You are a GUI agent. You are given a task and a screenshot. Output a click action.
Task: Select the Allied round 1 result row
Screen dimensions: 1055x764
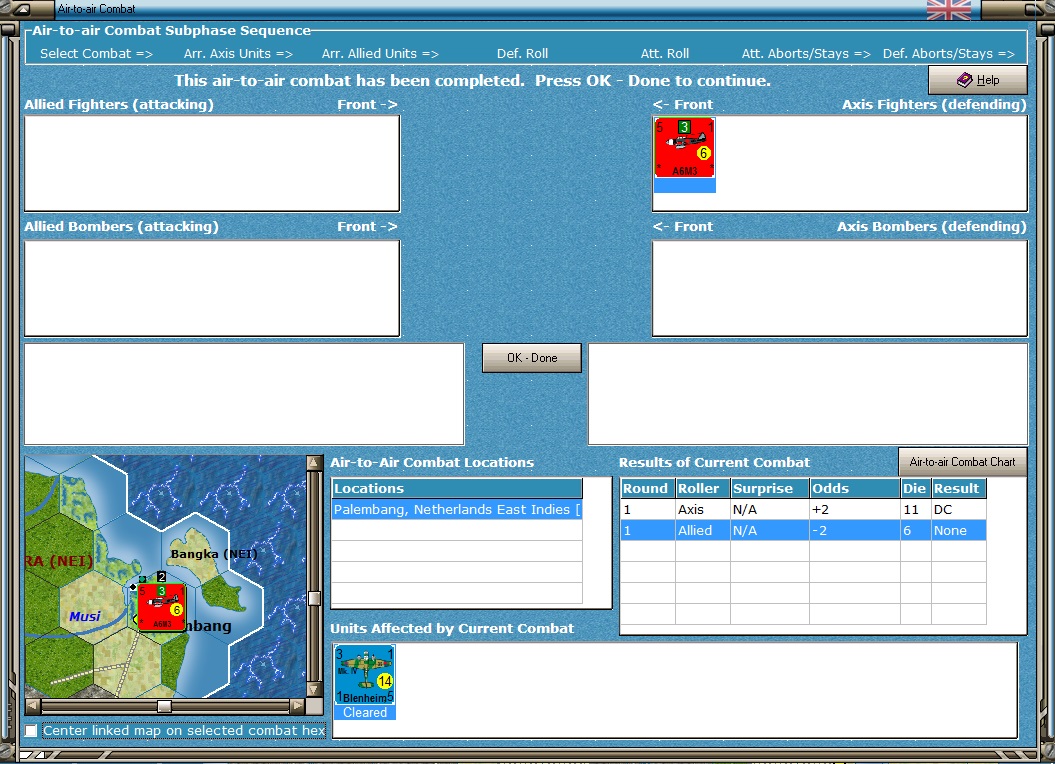[x=803, y=530]
